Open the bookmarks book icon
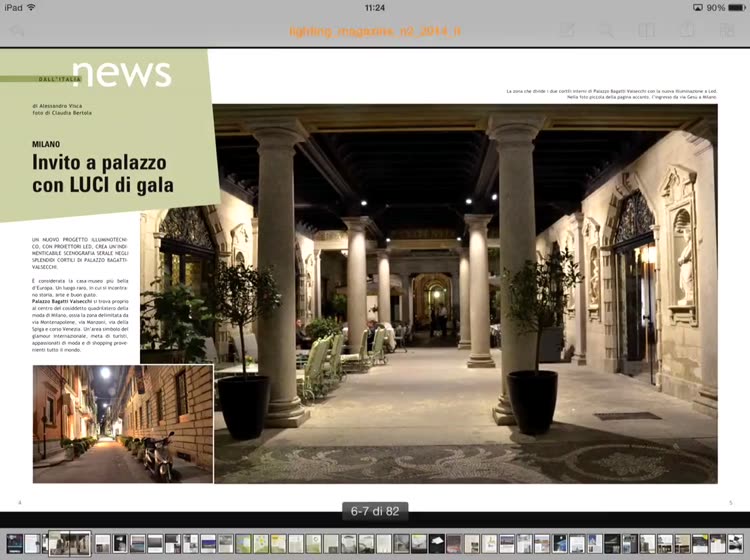This screenshot has height=560, width=750. coord(647,31)
